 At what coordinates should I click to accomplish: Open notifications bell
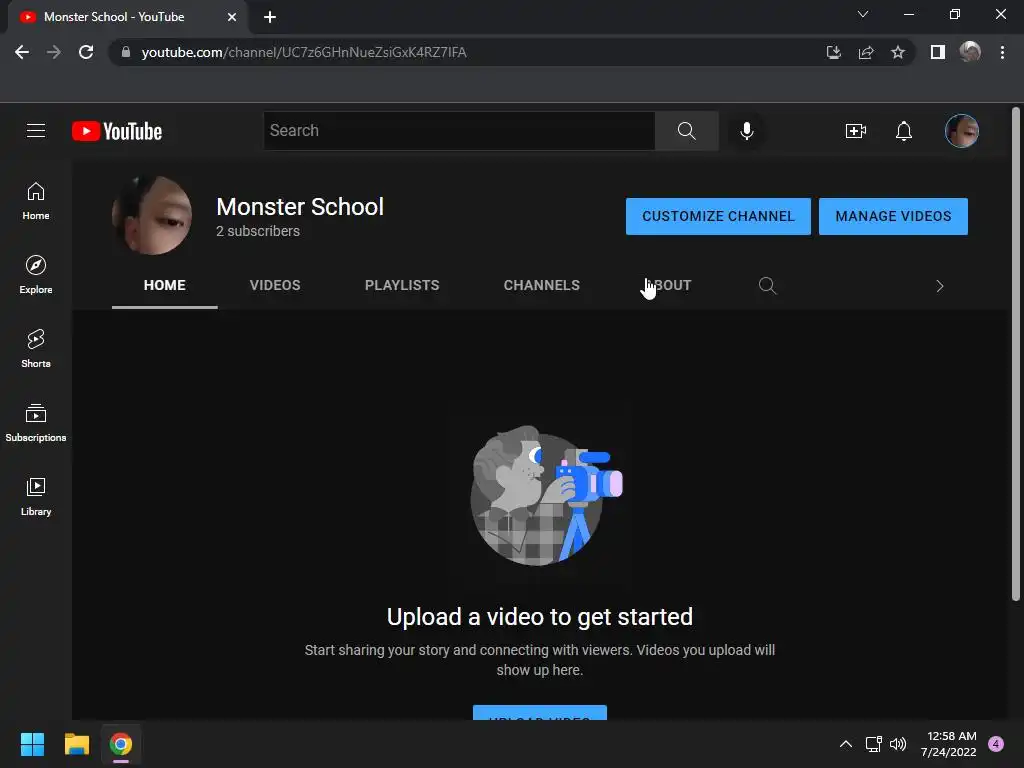(x=904, y=131)
